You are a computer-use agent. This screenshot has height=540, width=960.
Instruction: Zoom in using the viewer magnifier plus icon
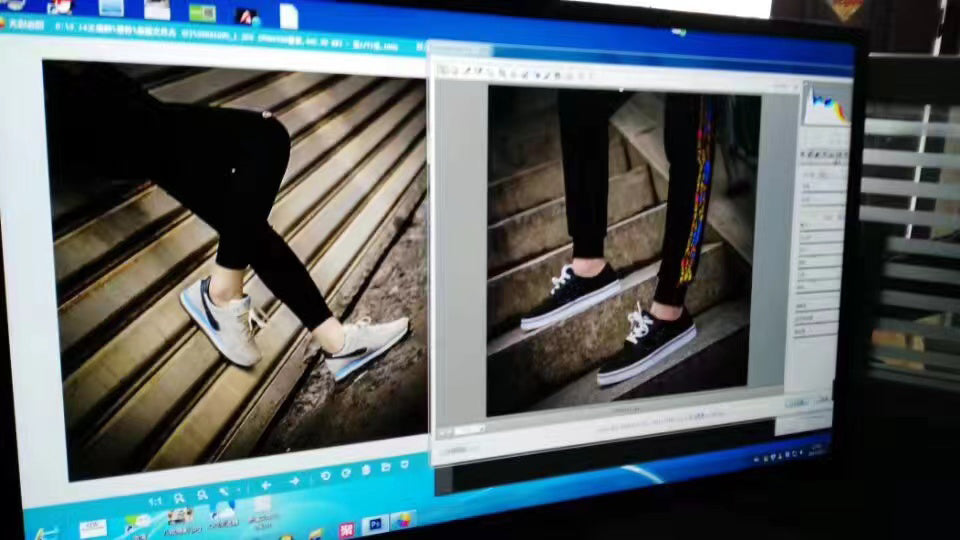click(x=179, y=496)
